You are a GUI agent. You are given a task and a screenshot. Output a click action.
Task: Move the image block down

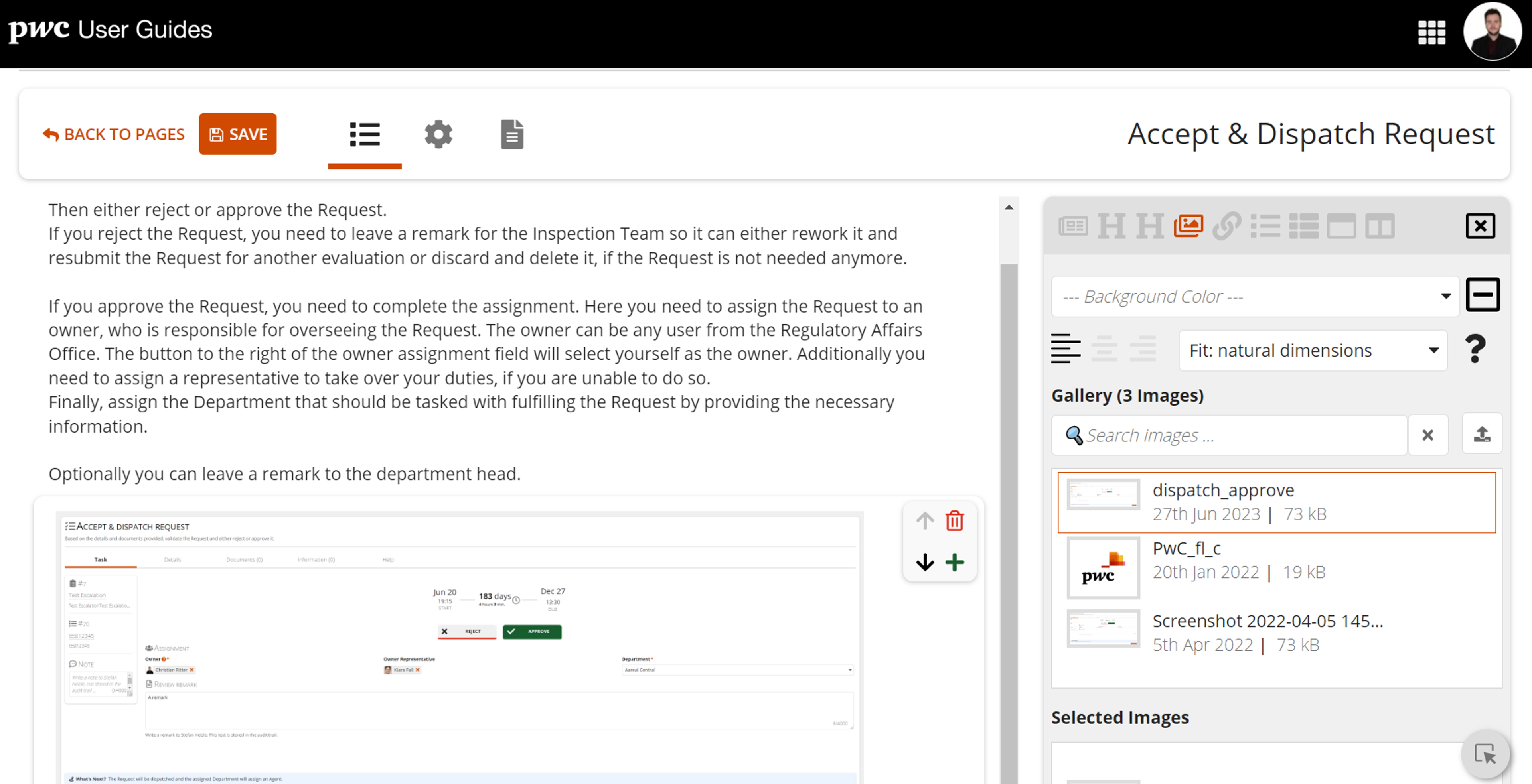925,562
